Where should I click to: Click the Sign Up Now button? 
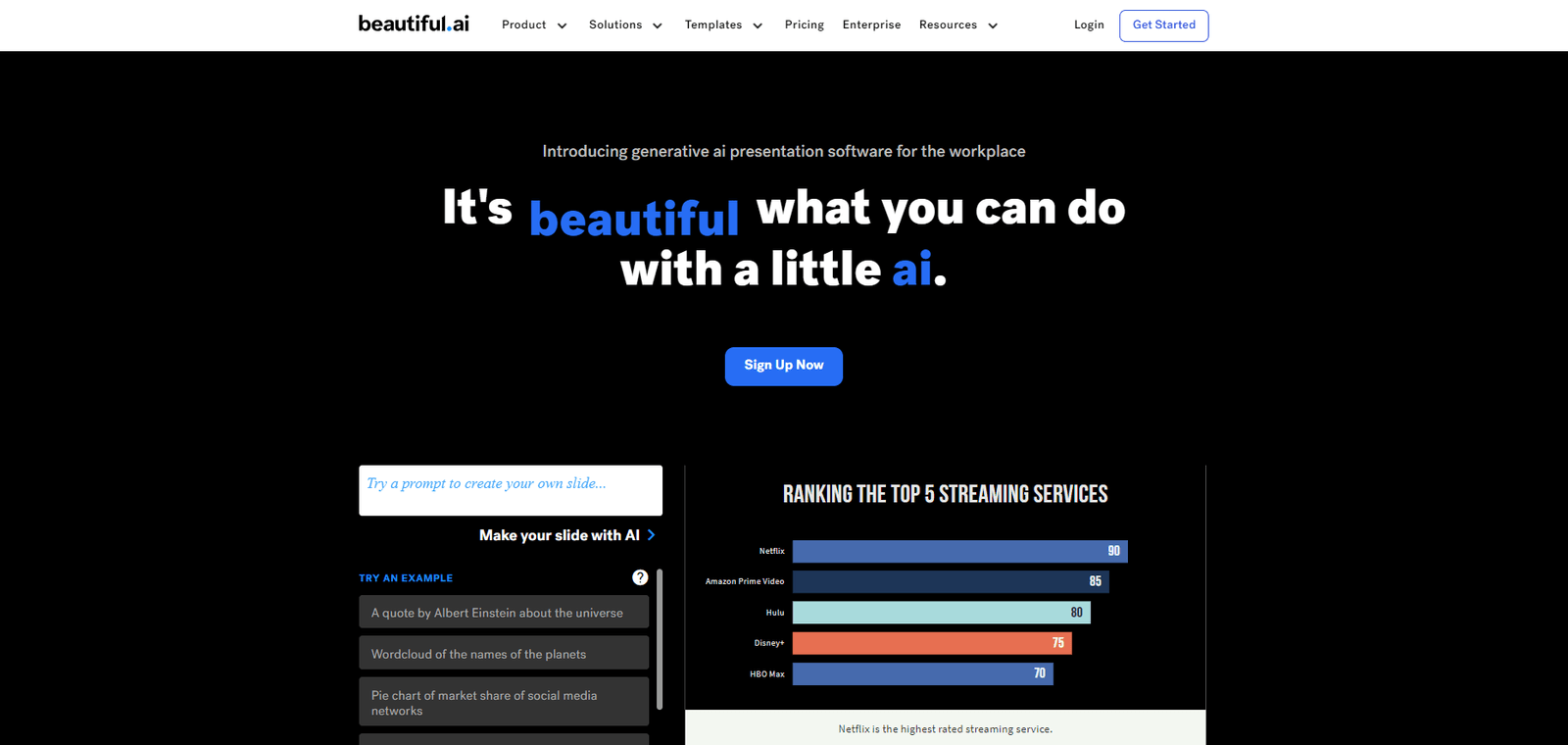coord(784,366)
